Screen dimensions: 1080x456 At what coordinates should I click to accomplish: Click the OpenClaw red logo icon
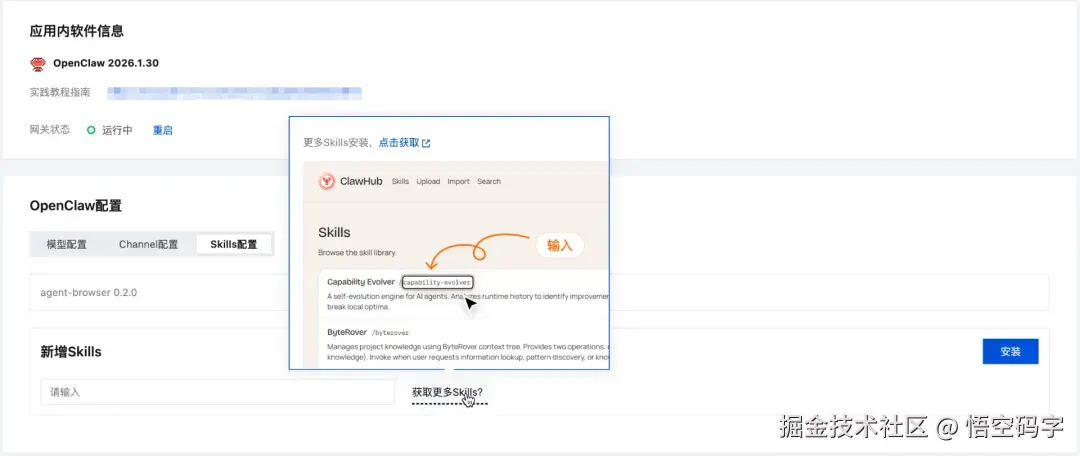pyautogui.click(x=38, y=63)
